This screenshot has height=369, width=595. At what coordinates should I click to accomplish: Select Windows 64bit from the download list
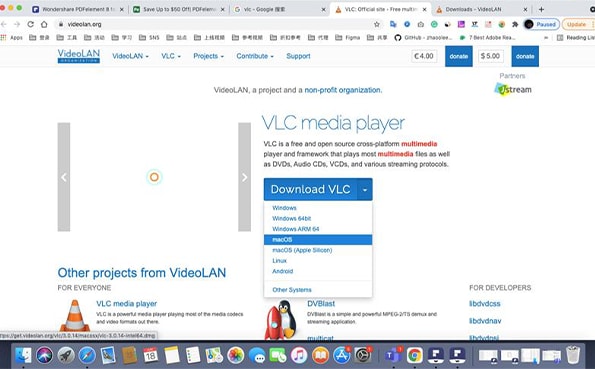pos(291,218)
